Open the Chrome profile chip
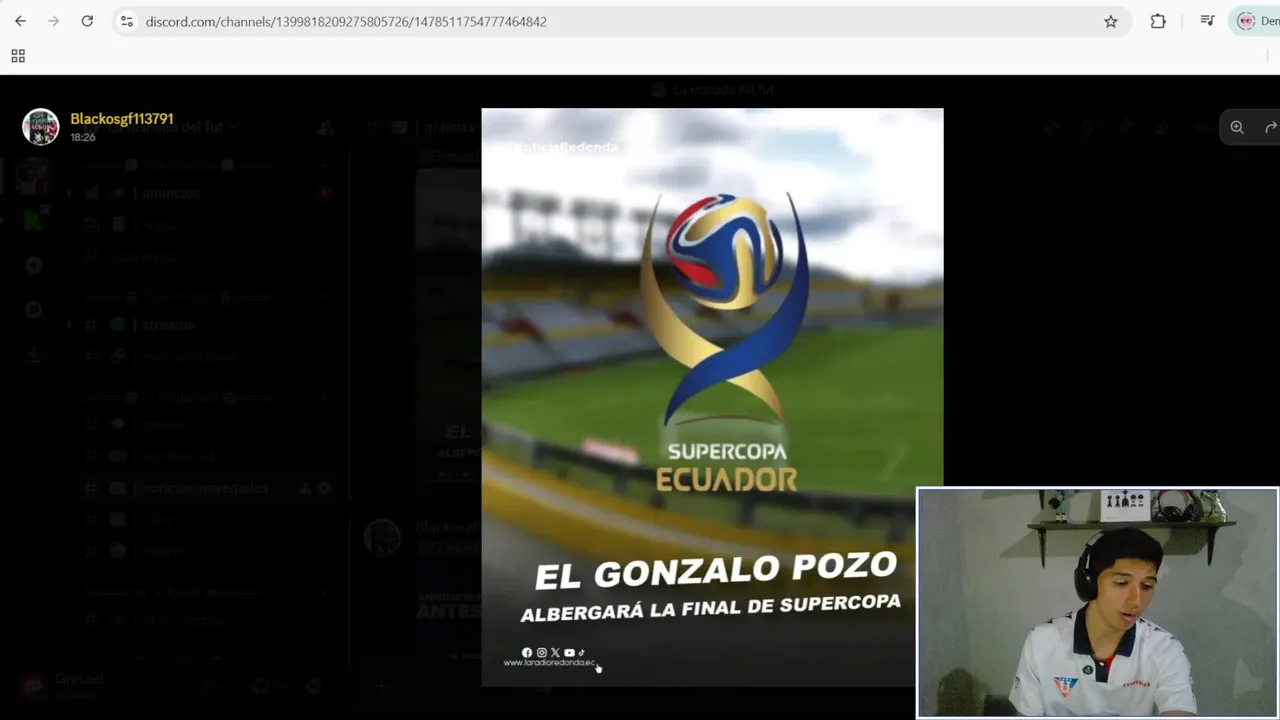The height and width of the screenshot is (720, 1280). coord(1256,21)
